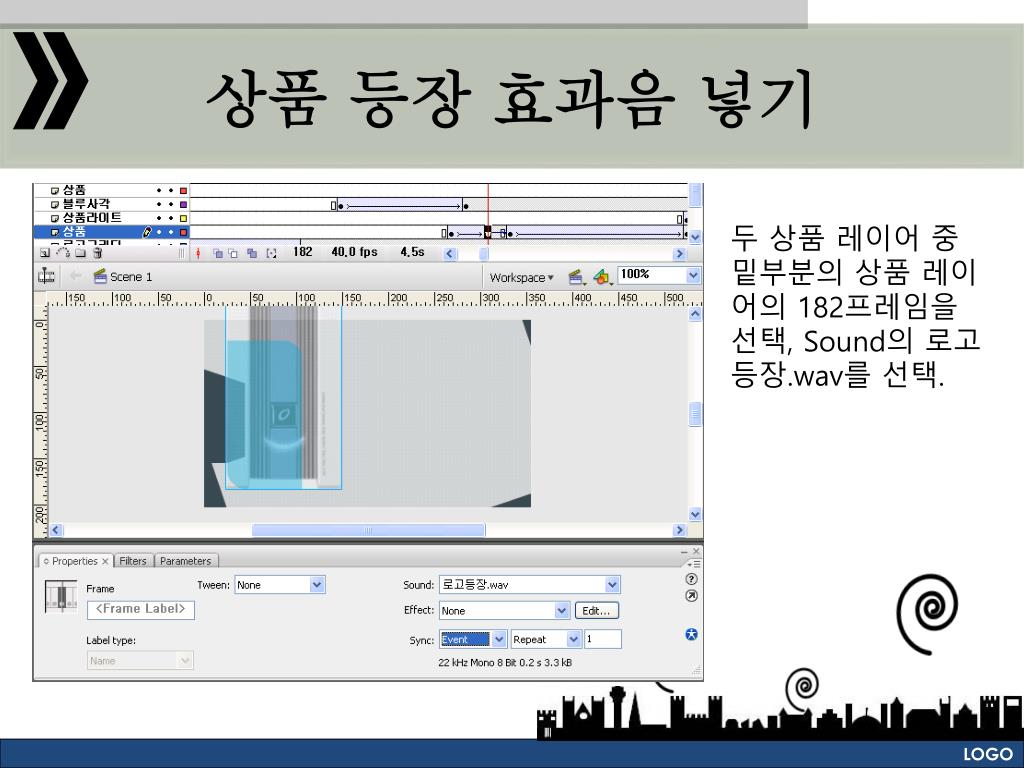Image resolution: width=1024 pixels, height=768 pixels.
Task: Click the back arrow next to Scene 1
Action: [x=76, y=276]
